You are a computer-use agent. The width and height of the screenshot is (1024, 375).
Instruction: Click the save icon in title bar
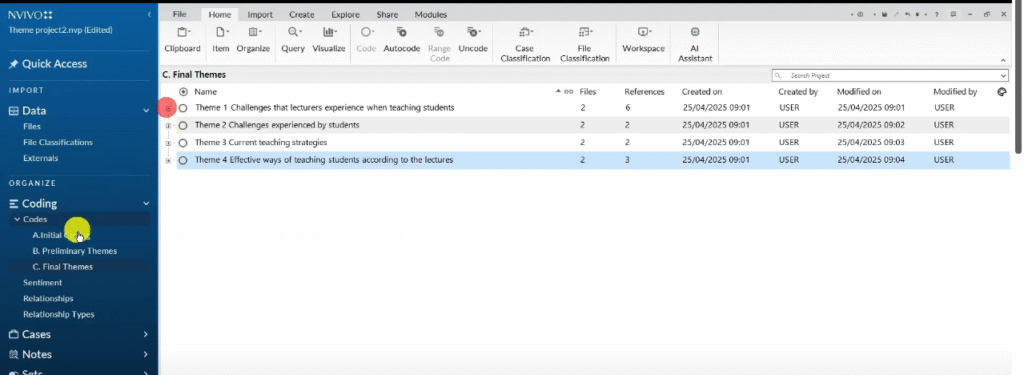(x=885, y=14)
